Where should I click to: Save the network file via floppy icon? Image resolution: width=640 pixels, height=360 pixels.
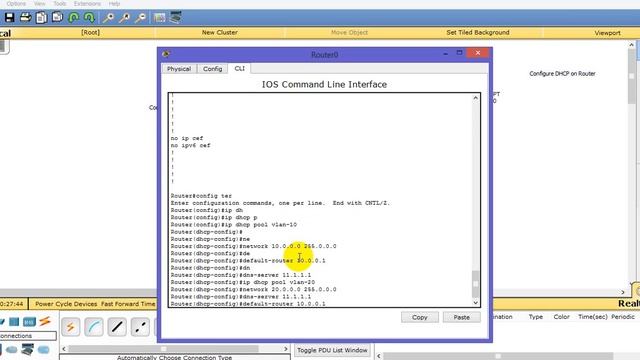point(9,18)
